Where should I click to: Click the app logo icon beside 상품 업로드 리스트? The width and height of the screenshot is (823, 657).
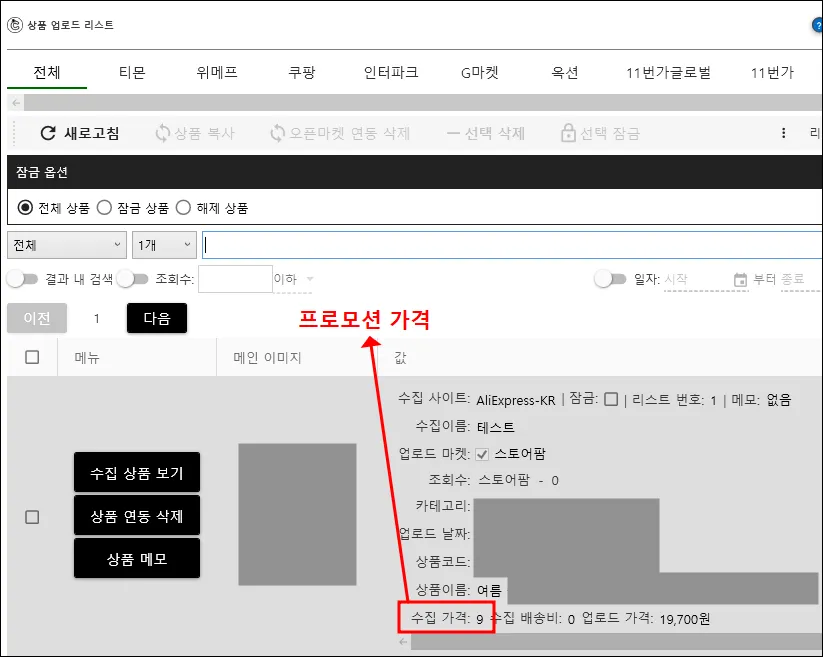(x=15, y=25)
